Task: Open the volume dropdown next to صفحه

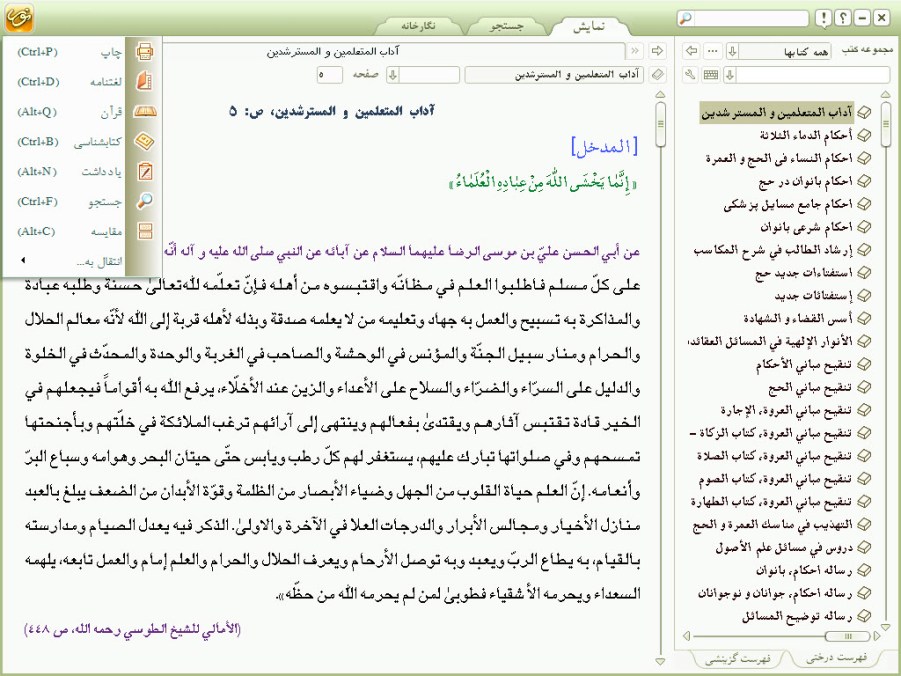Action: [x=392, y=75]
